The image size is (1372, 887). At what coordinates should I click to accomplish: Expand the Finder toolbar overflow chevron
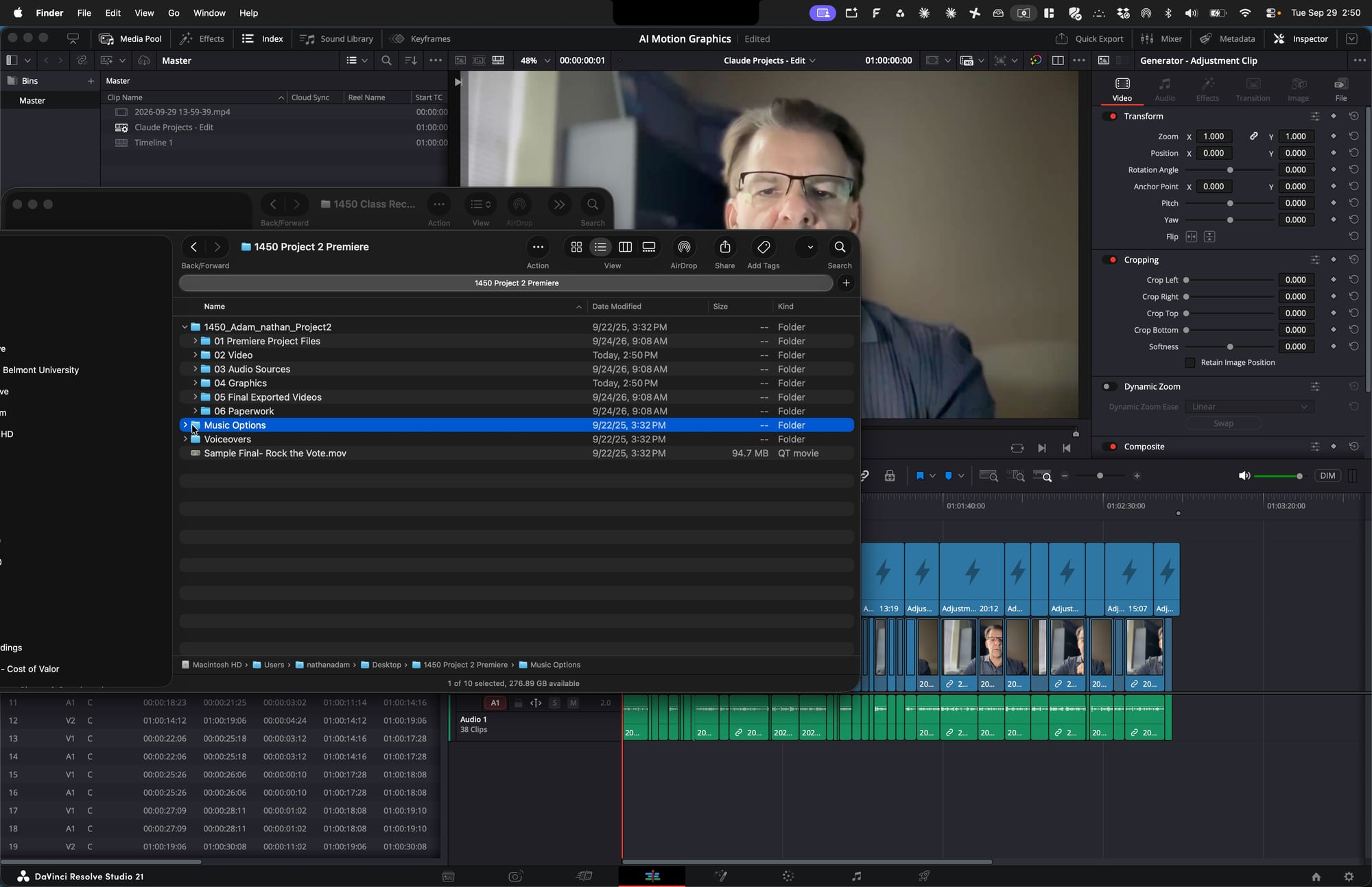pyautogui.click(x=810, y=247)
